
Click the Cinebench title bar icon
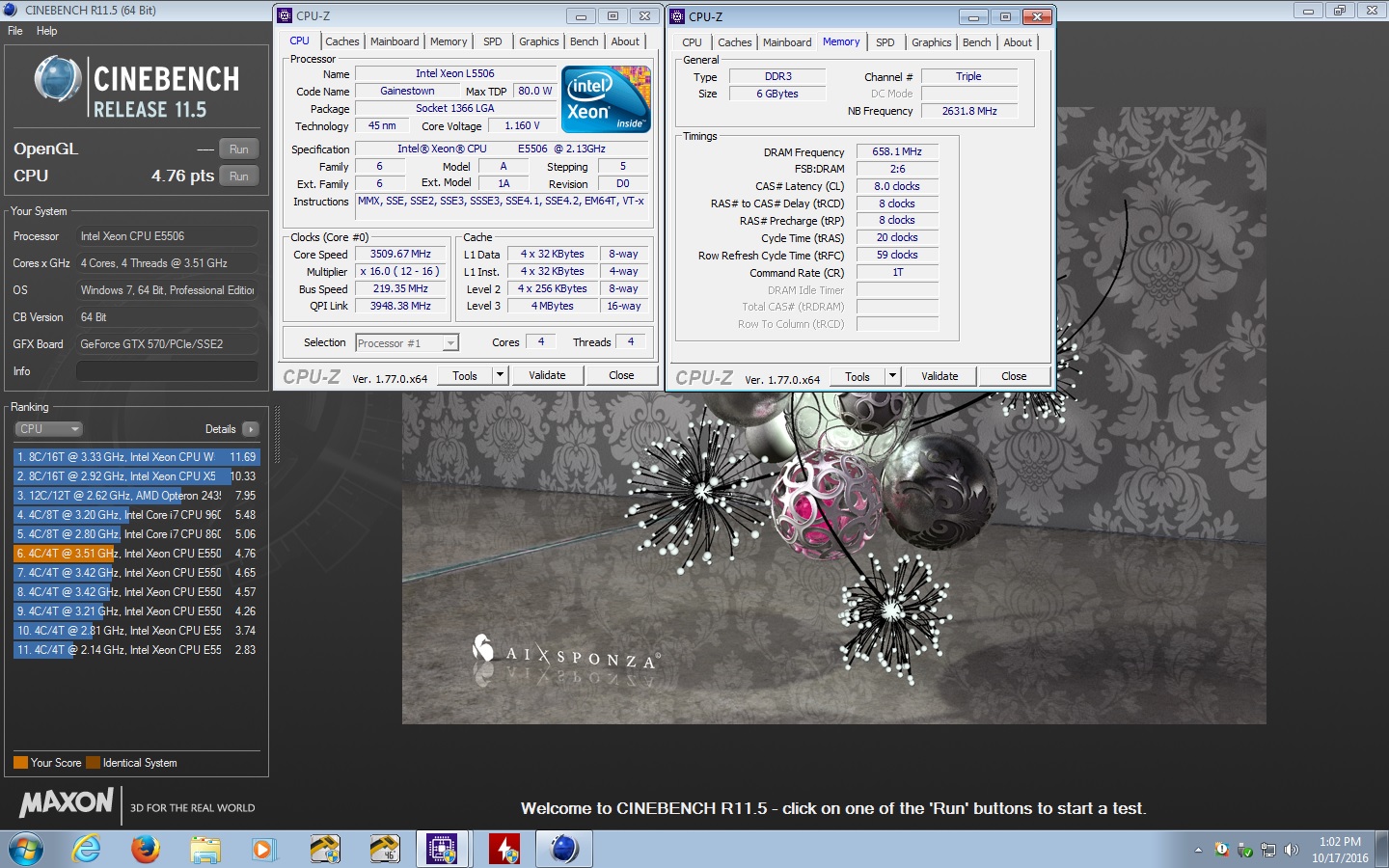11,10
